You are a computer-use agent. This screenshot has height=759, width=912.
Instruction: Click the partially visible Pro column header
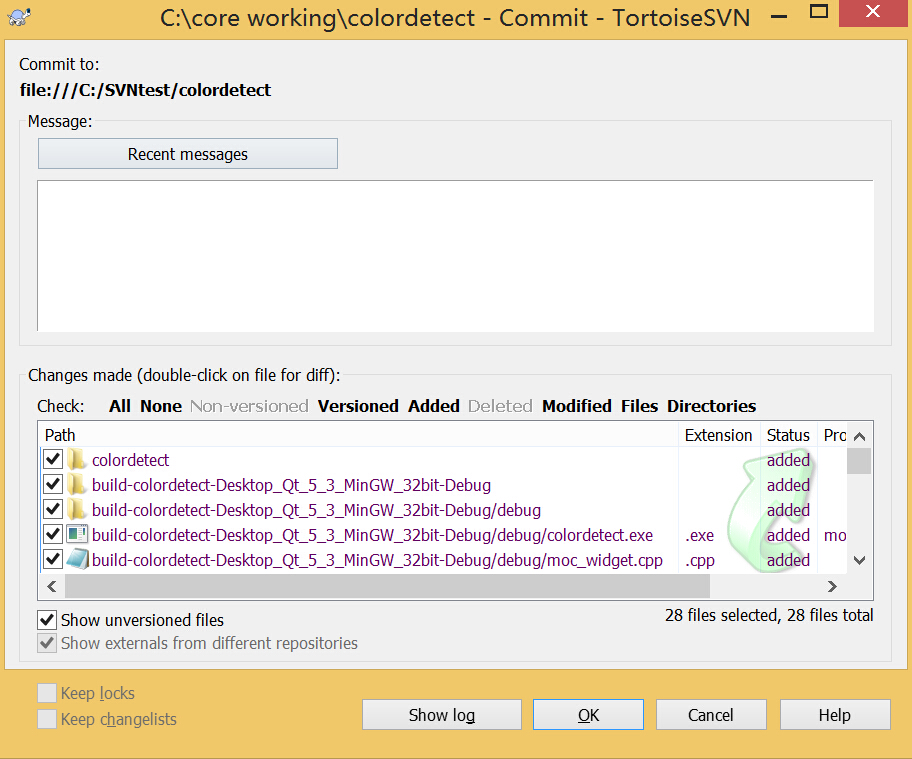(x=832, y=435)
